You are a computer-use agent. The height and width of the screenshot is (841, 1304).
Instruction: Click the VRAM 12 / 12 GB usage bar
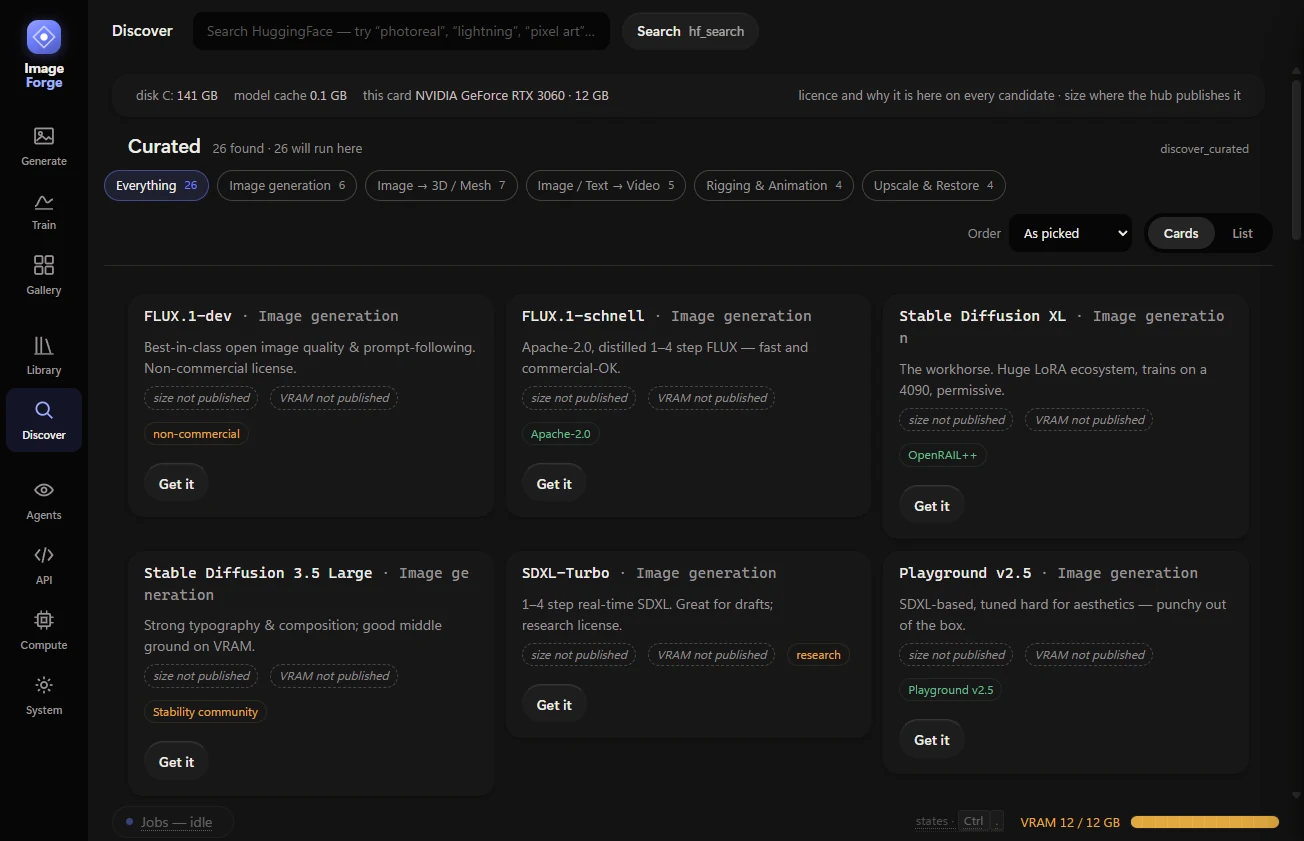coord(1205,822)
